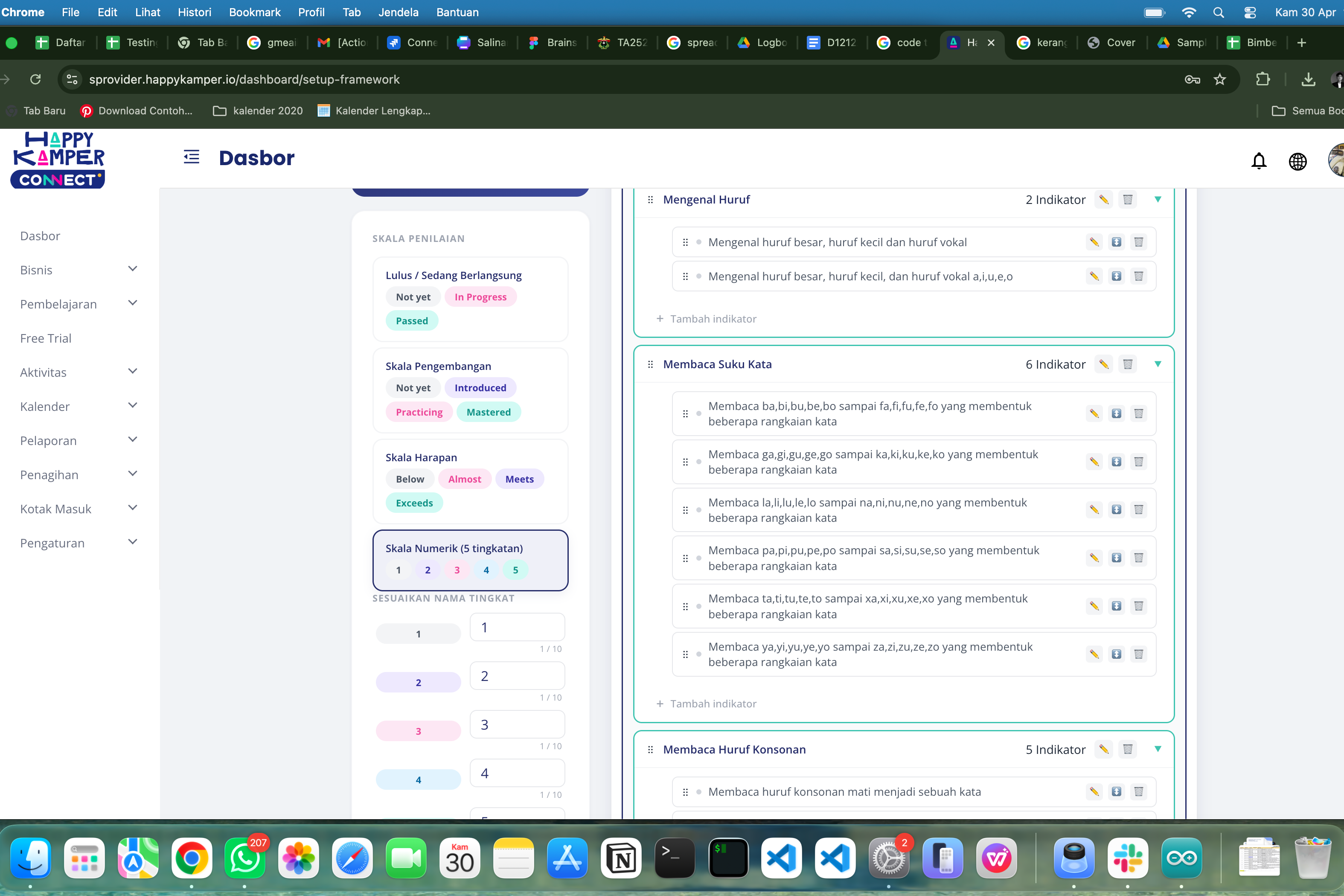Click the purple level 2 color pill
The width and height of the screenshot is (1344, 896).
tap(418, 683)
